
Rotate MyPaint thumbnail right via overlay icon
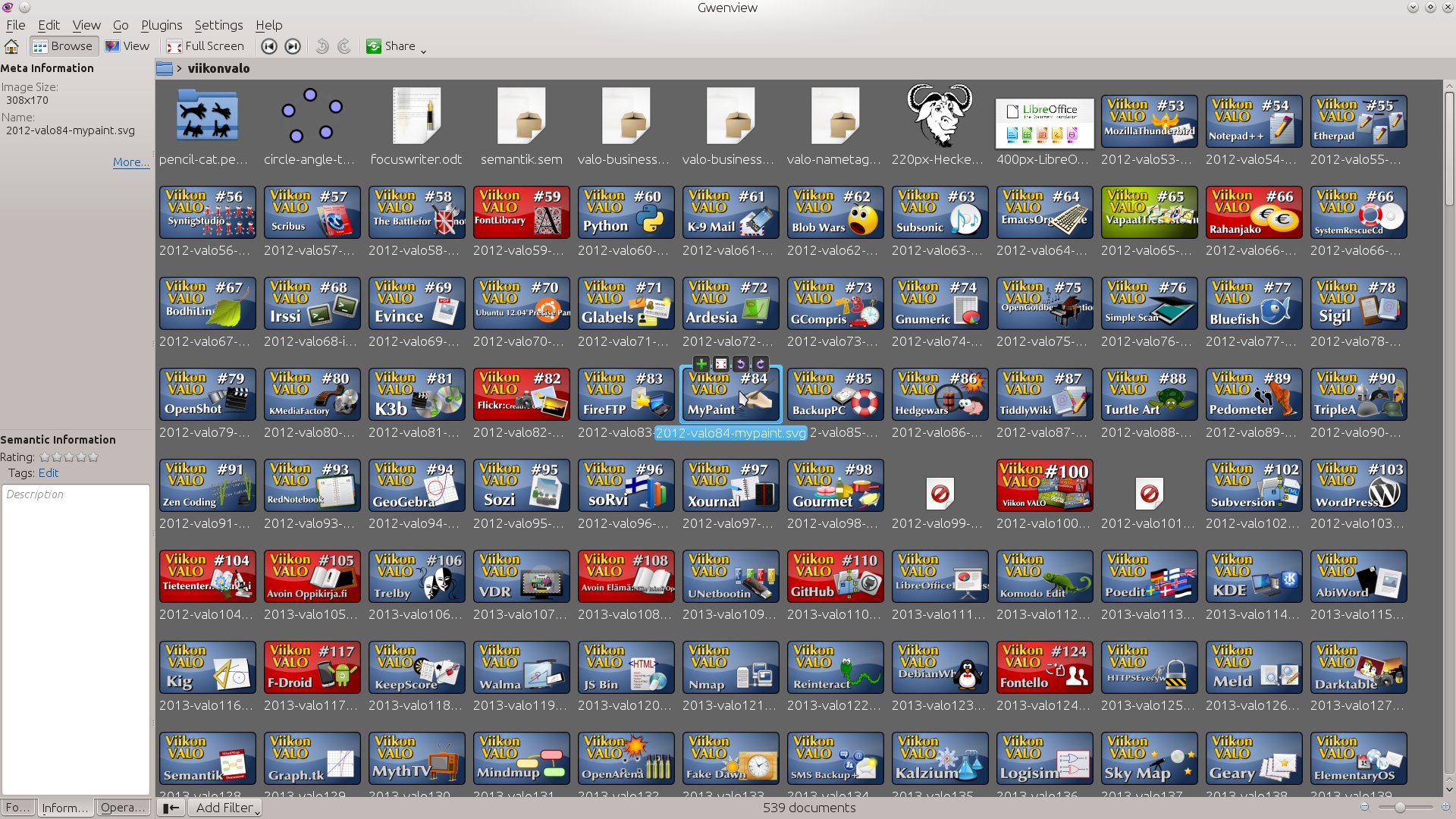[761, 364]
